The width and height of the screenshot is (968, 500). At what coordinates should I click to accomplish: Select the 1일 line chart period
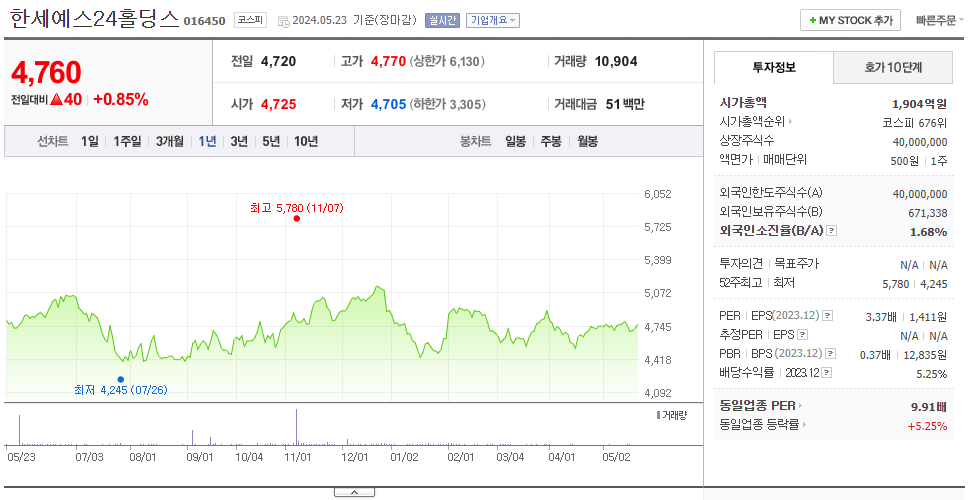(x=90, y=141)
